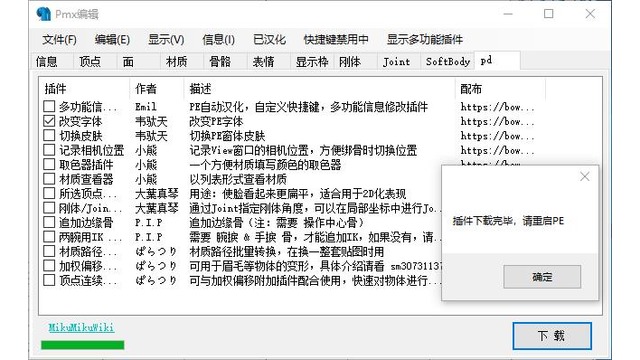Viewport: 640px width, 360px height.
Task: Open the 信息(I) menu
Action: point(218,40)
